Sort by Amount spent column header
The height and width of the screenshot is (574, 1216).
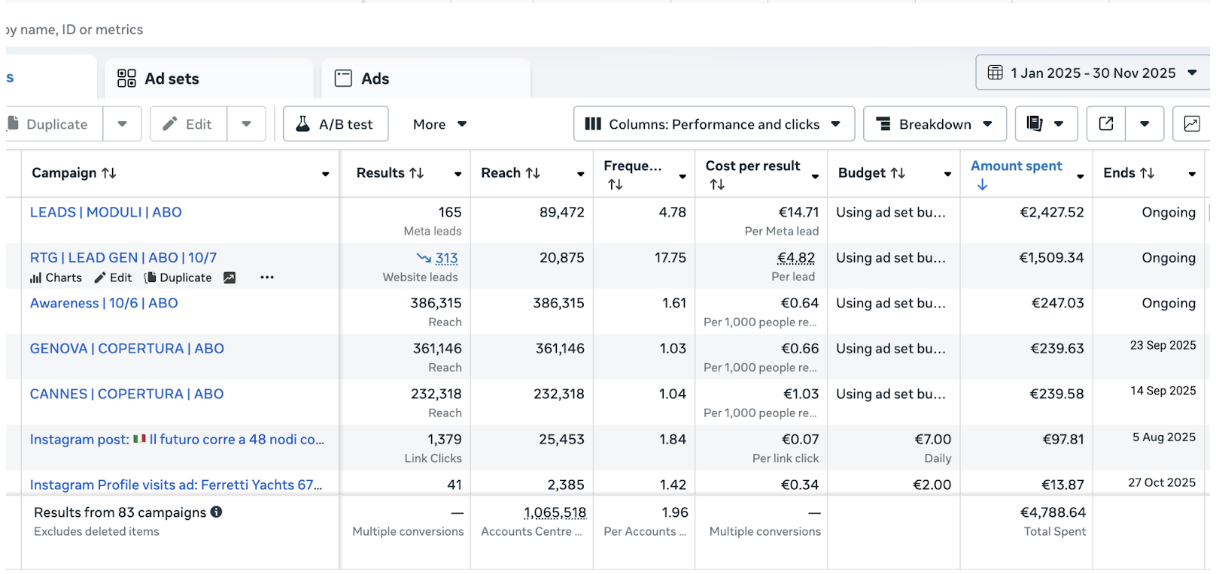1016,166
